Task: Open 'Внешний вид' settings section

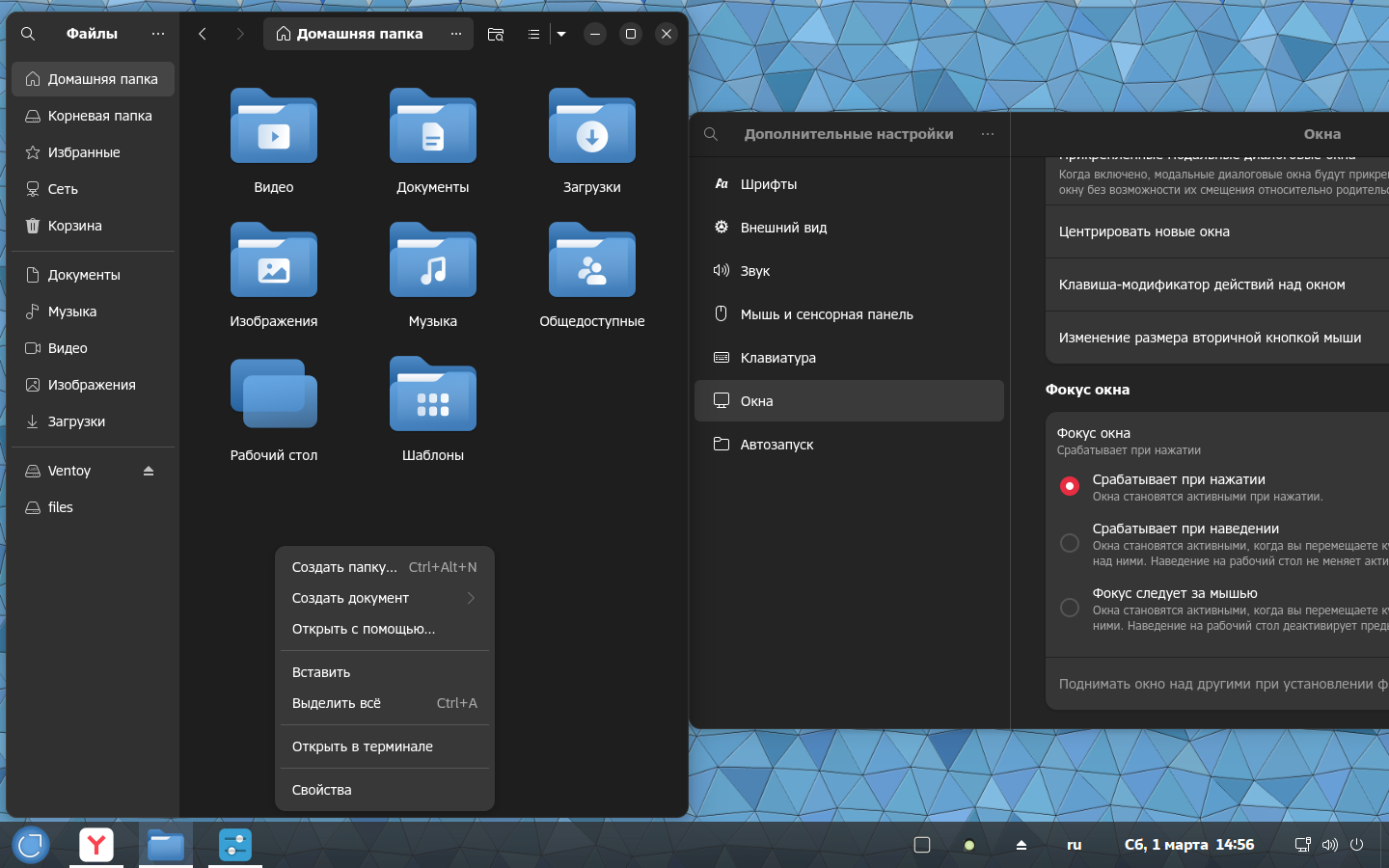Action: (783, 228)
